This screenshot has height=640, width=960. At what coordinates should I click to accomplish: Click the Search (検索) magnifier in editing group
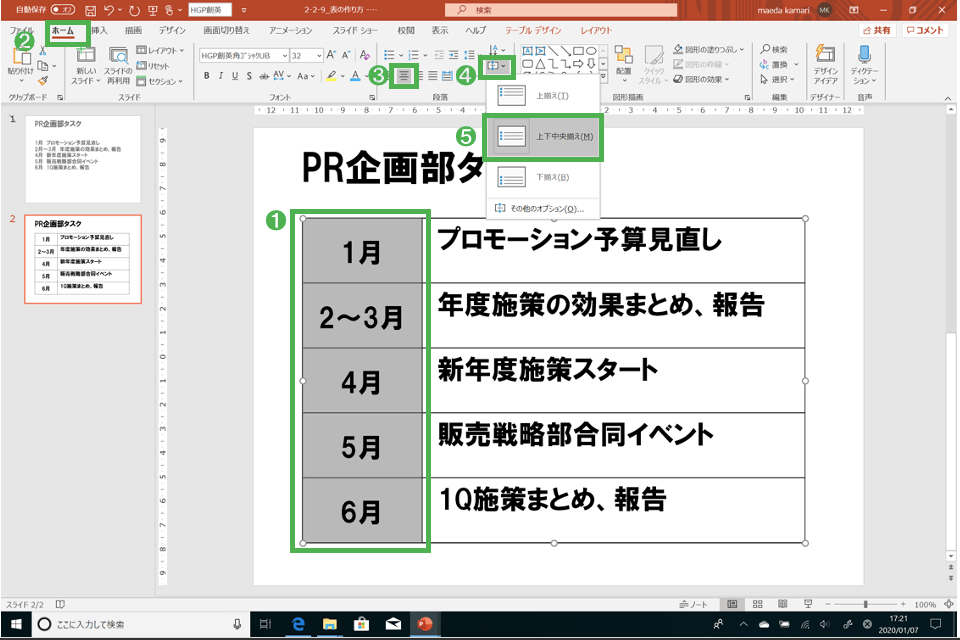click(x=765, y=49)
